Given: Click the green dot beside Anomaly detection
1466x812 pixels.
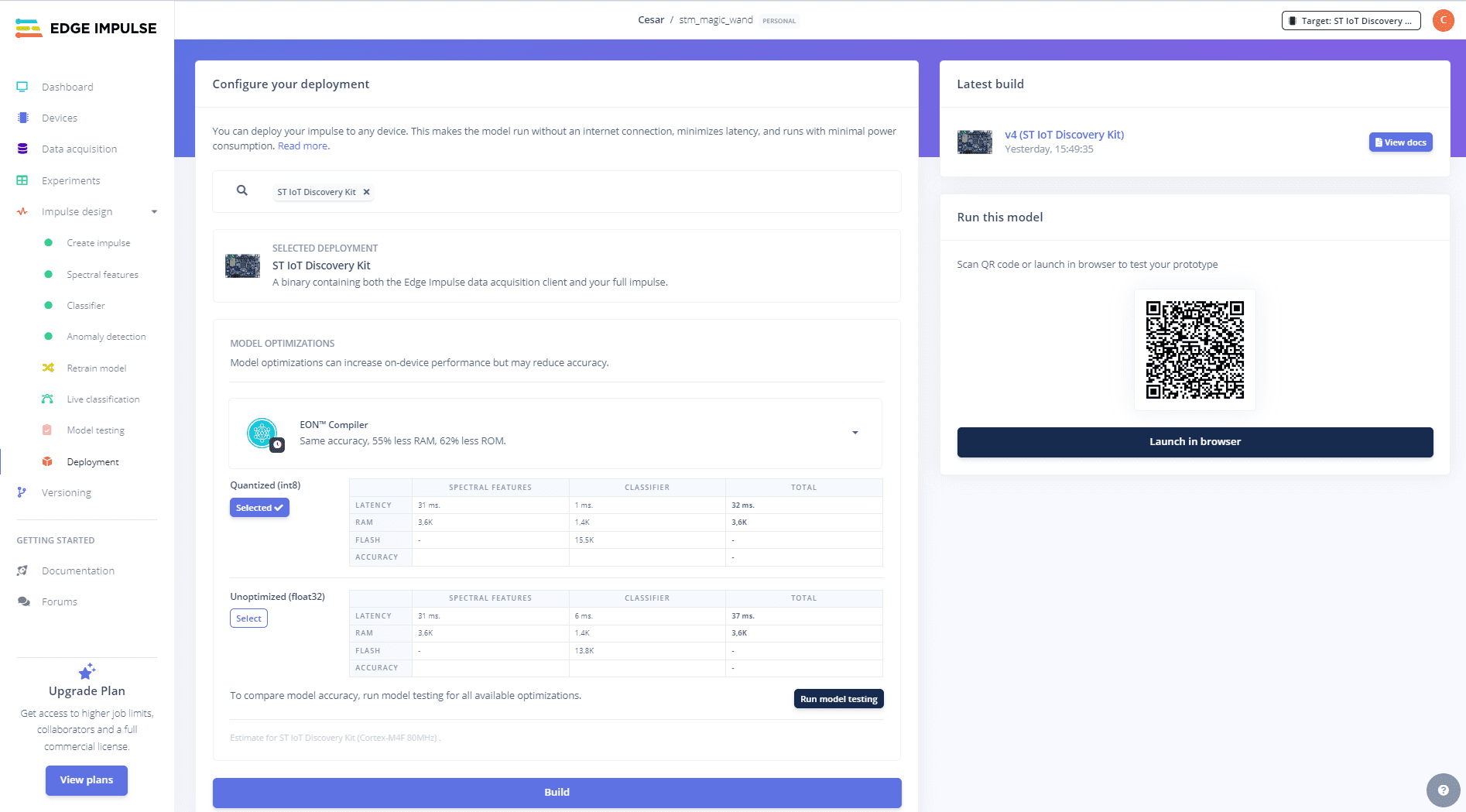Looking at the screenshot, I should 48,336.
